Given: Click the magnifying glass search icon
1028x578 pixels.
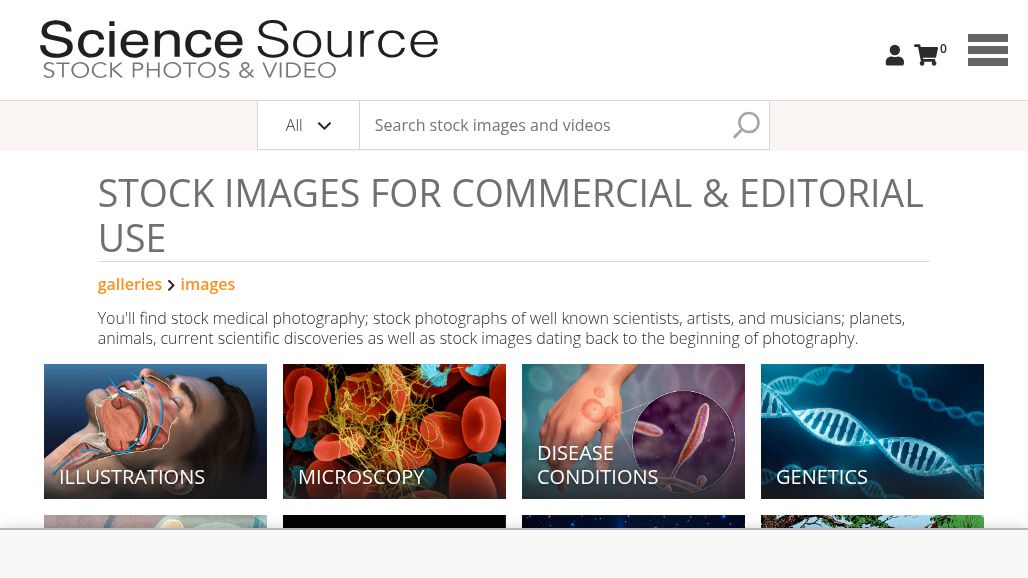Looking at the screenshot, I should (x=746, y=125).
